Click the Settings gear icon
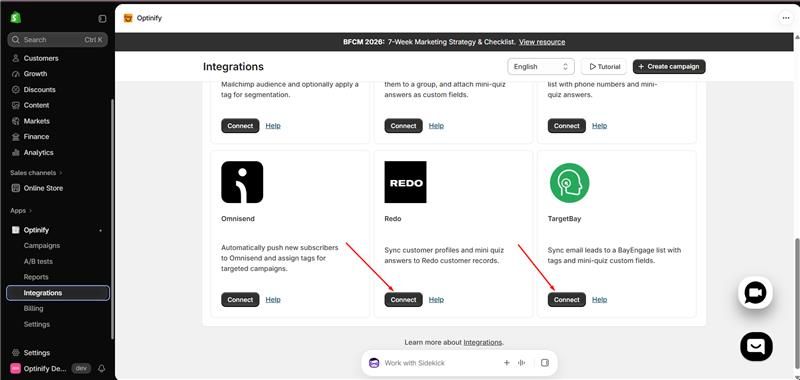This screenshot has width=800, height=380. click(16, 353)
